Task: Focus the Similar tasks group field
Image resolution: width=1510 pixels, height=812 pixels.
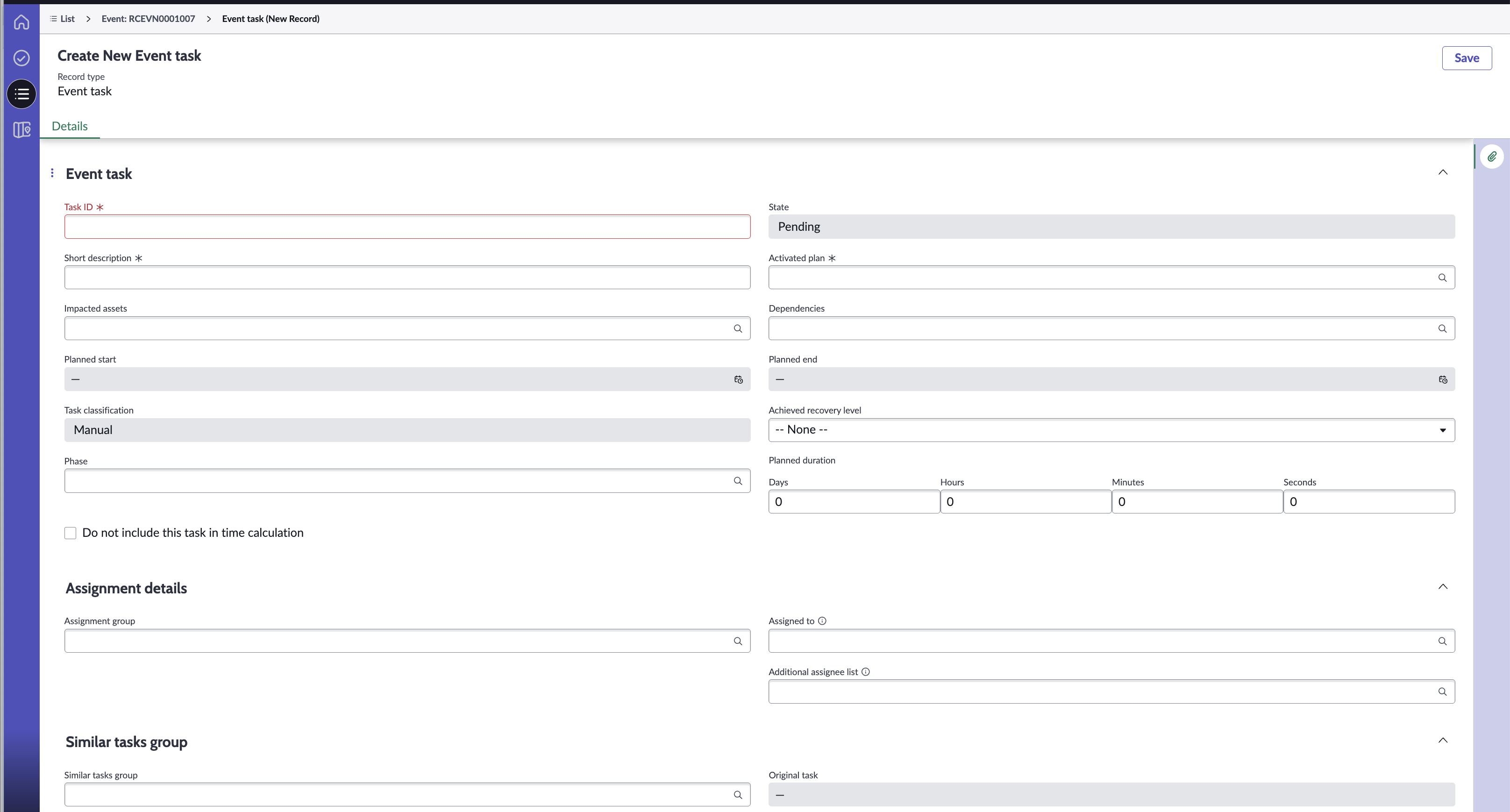Action: coord(407,795)
